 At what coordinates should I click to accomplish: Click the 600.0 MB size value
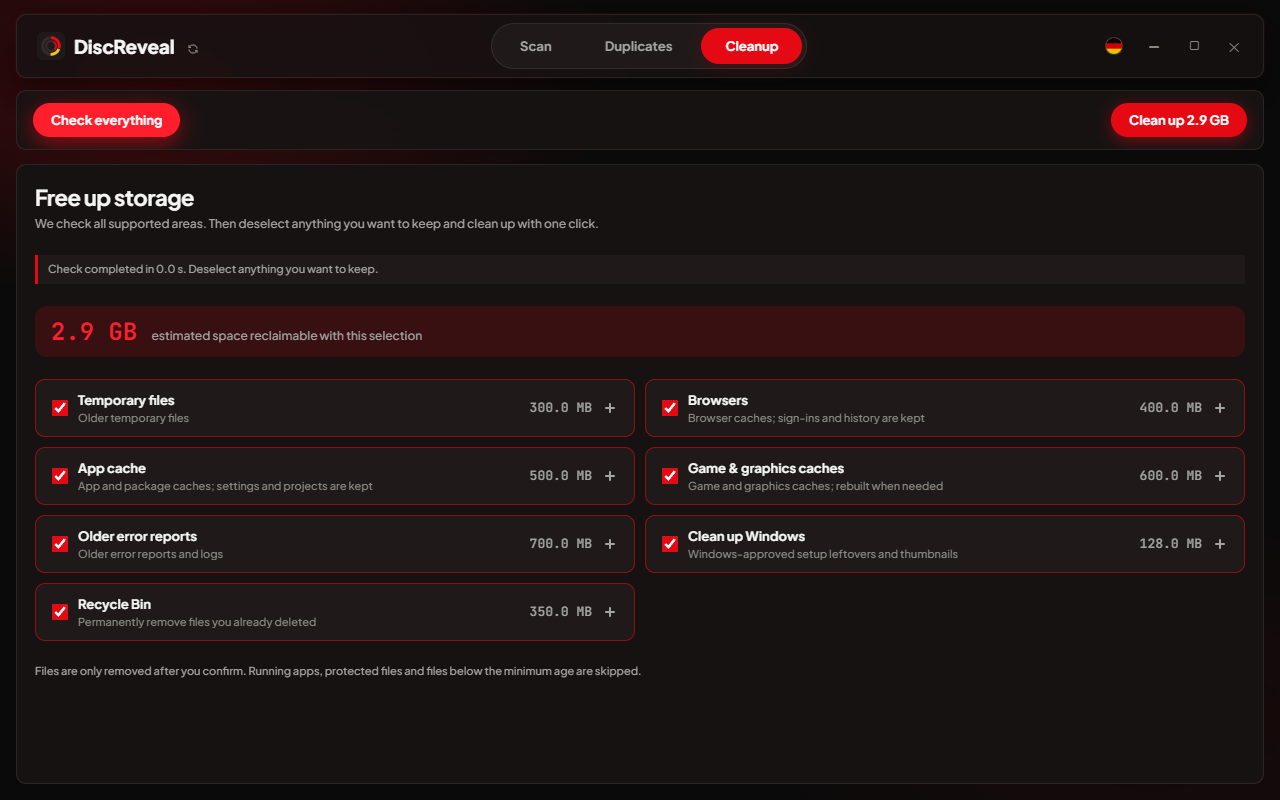1170,476
